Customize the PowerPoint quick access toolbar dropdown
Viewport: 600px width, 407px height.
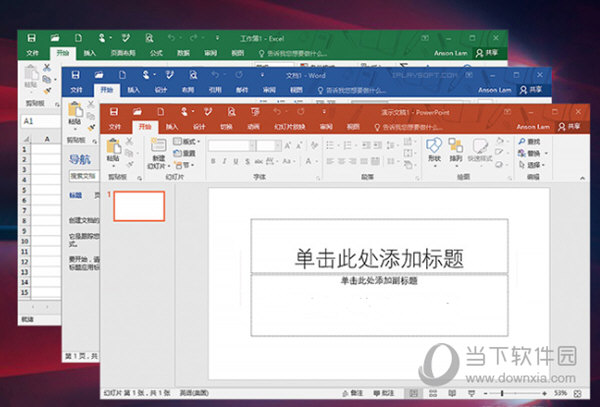324,112
